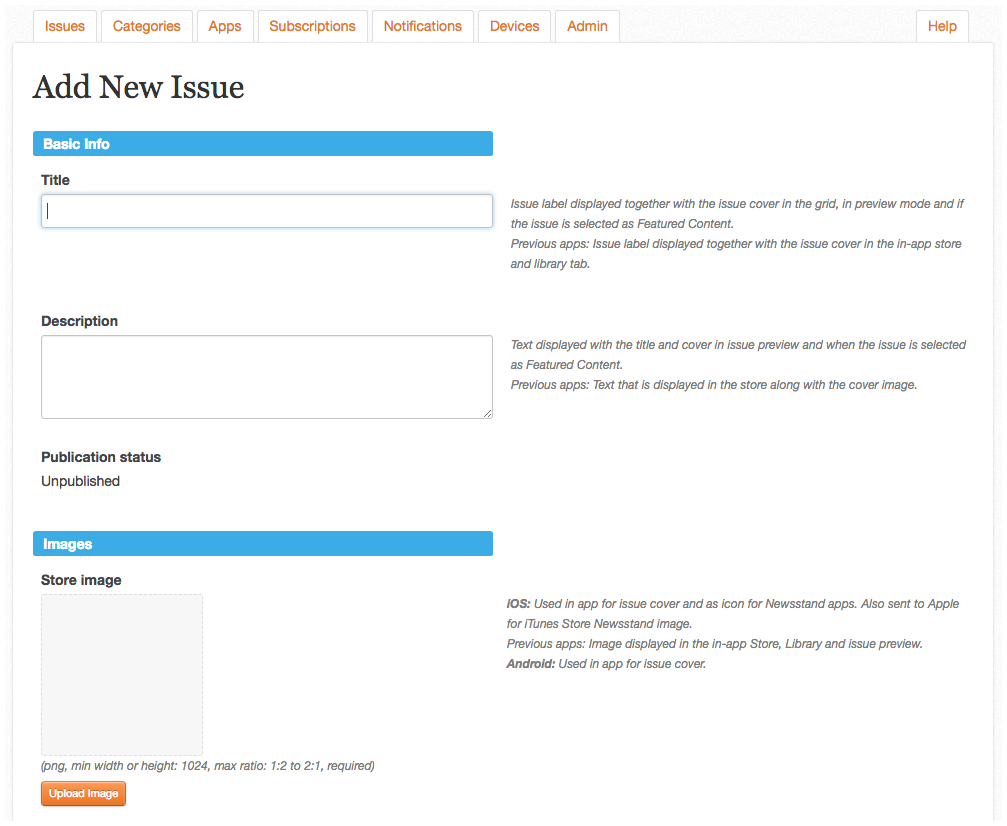Click the 'Title' field label

coord(55,180)
